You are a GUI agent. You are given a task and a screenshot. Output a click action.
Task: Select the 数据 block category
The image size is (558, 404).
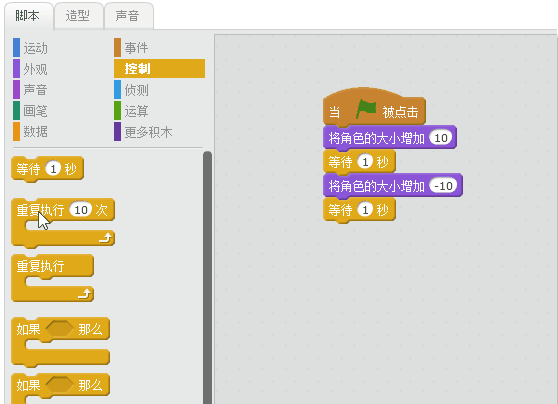coord(36,132)
